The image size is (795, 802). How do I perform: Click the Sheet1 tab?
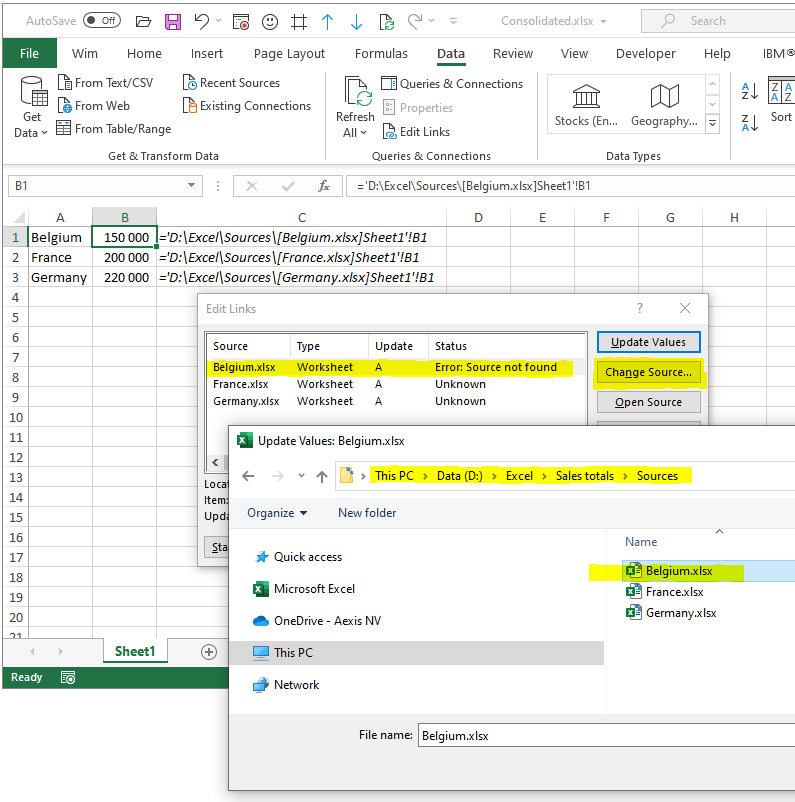[x=135, y=651]
